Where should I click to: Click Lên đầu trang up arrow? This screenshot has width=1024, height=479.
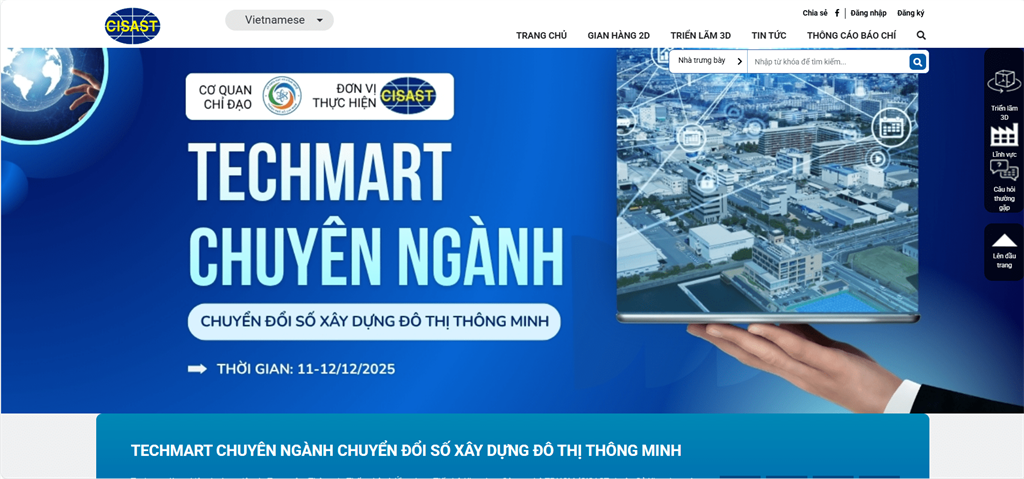point(1004,241)
